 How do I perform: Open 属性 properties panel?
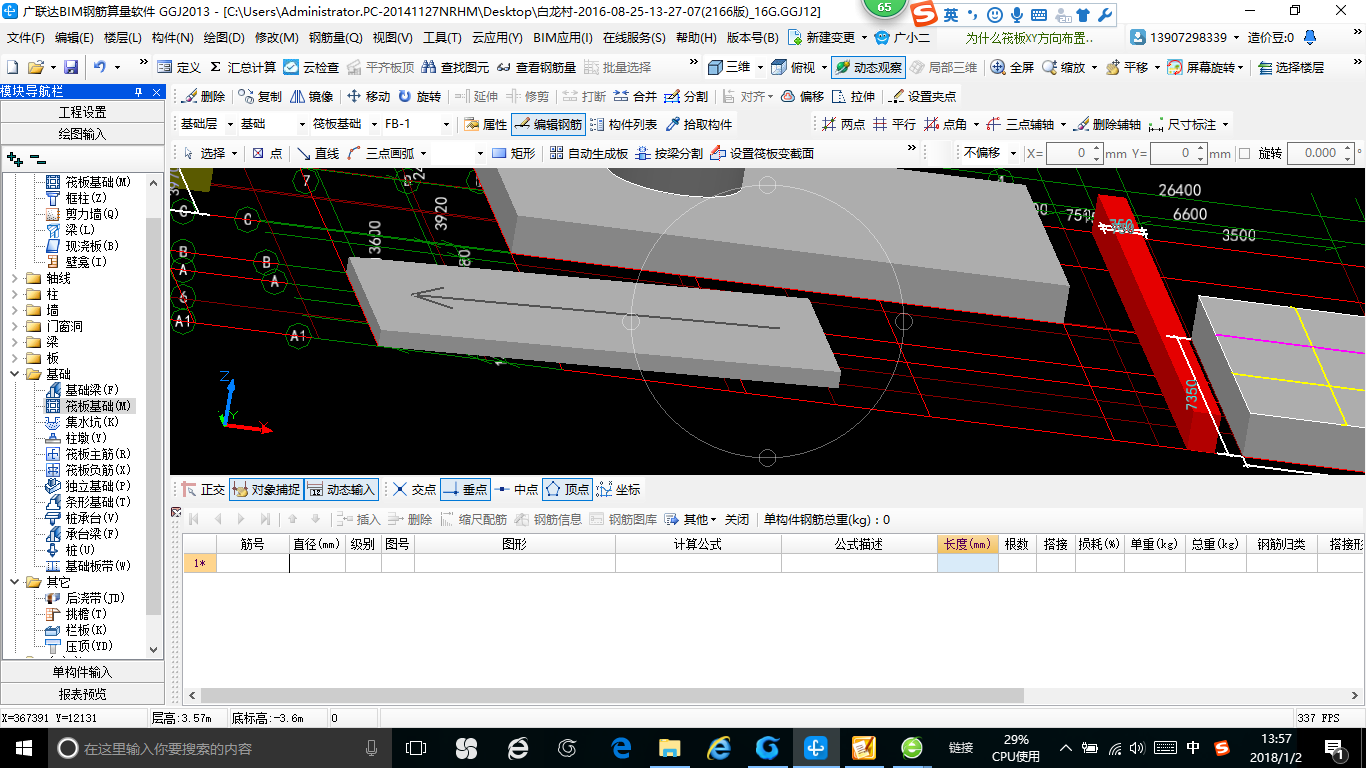click(x=486, y=124)
